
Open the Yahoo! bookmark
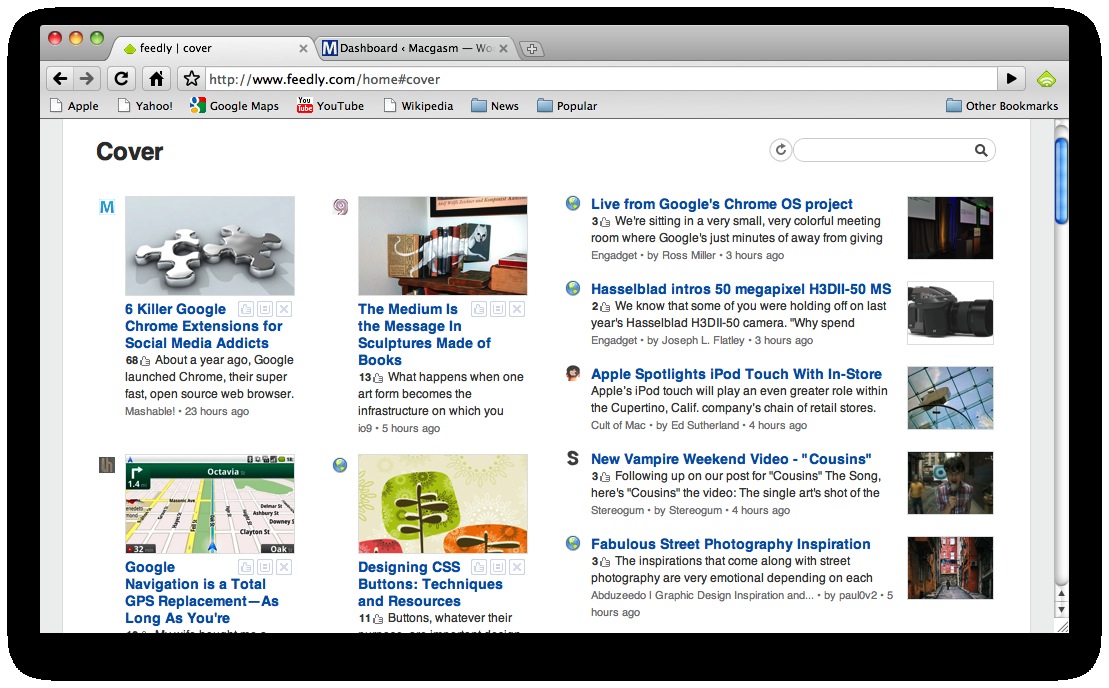(145, 106)
